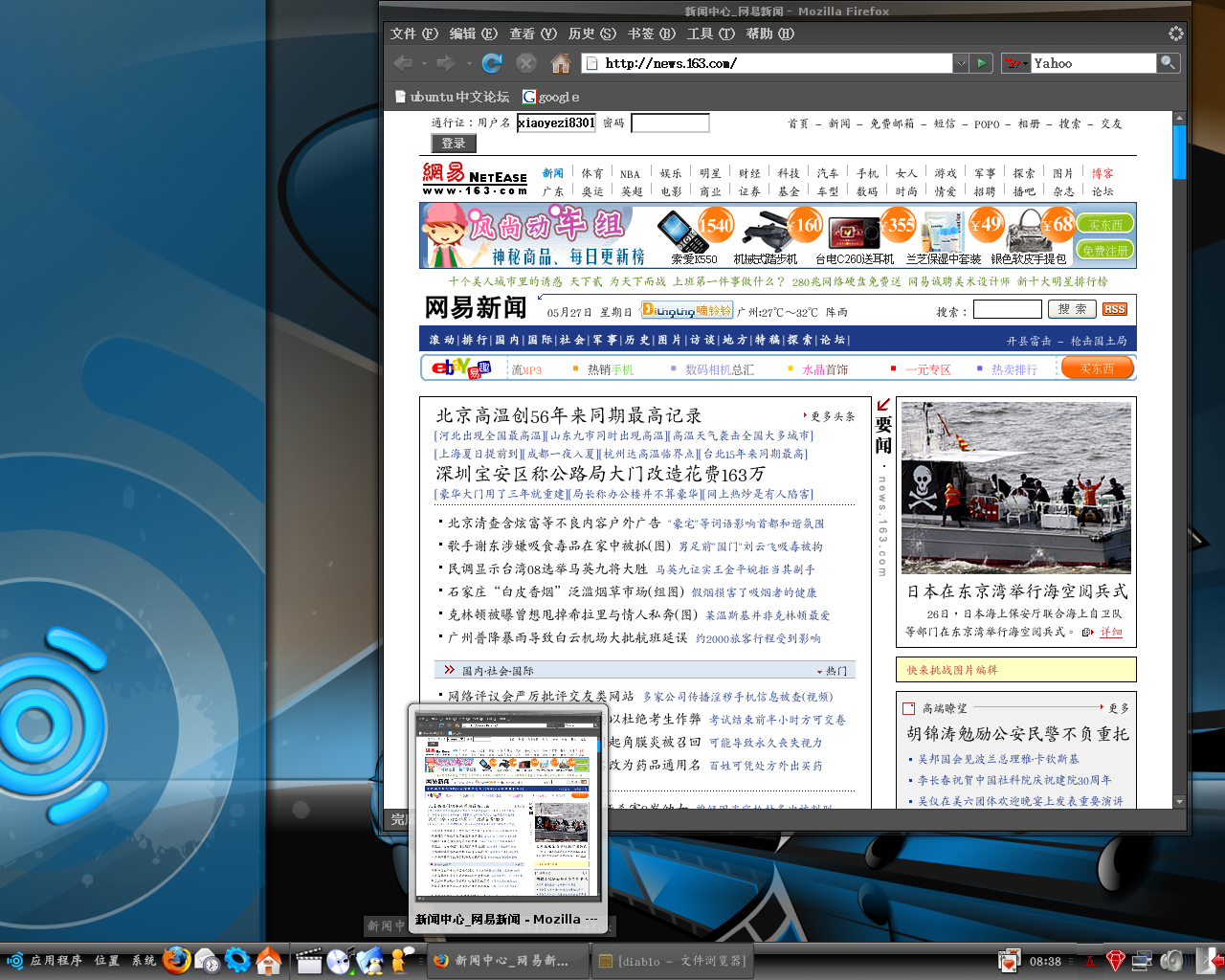Click the green Go arrow beside URL bar
Viewport: 1225px width, 980px height.
point(981,63)
